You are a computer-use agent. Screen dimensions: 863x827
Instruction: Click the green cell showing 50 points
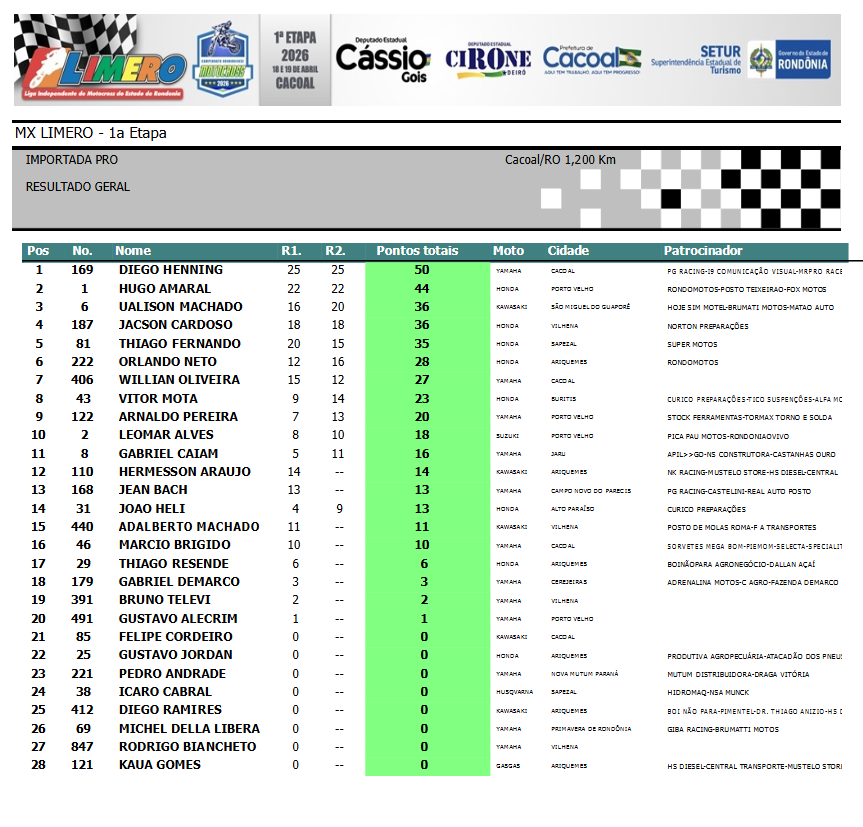point(422,270)
